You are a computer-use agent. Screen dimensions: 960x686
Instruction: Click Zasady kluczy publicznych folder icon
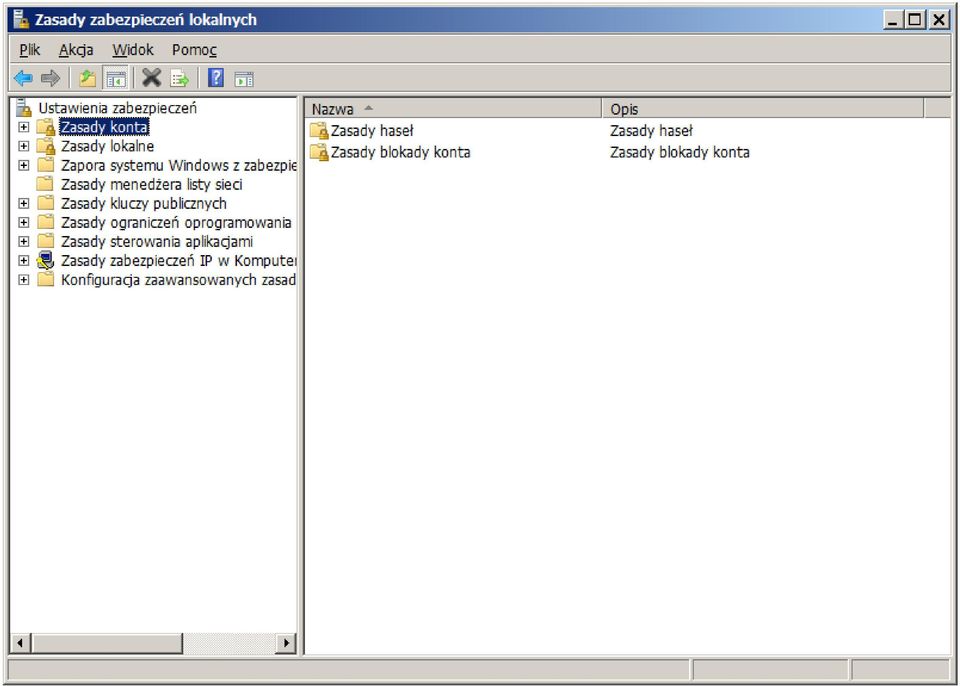click(45, 203)
